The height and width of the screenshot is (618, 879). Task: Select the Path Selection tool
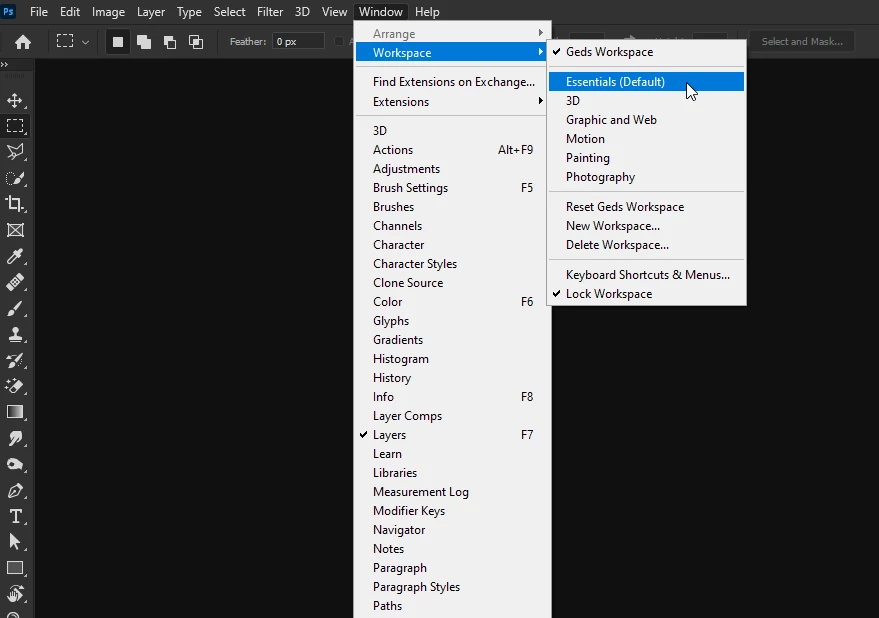click(15, 542)
